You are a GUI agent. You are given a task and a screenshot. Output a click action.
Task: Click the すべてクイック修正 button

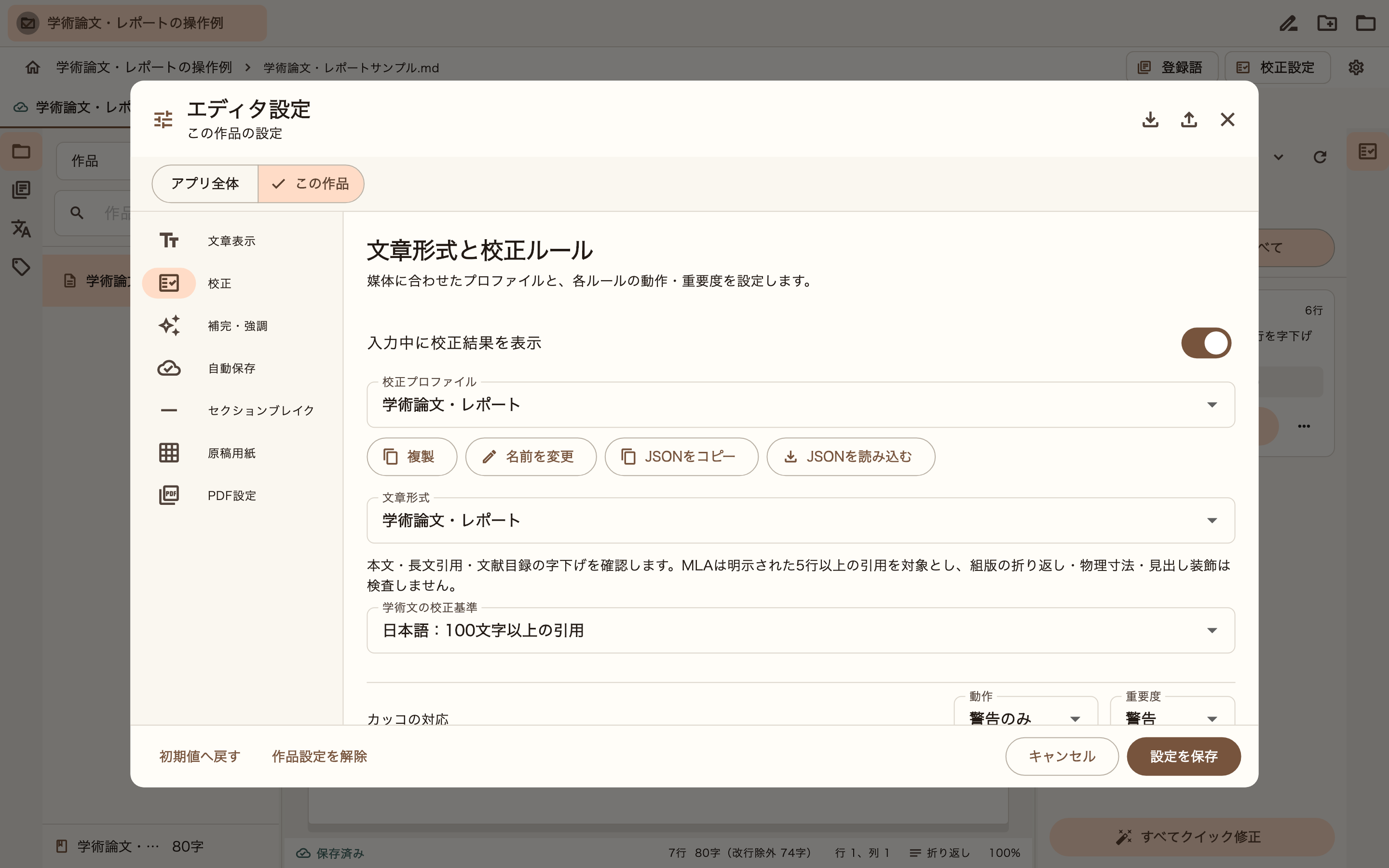click(1192, 837)
